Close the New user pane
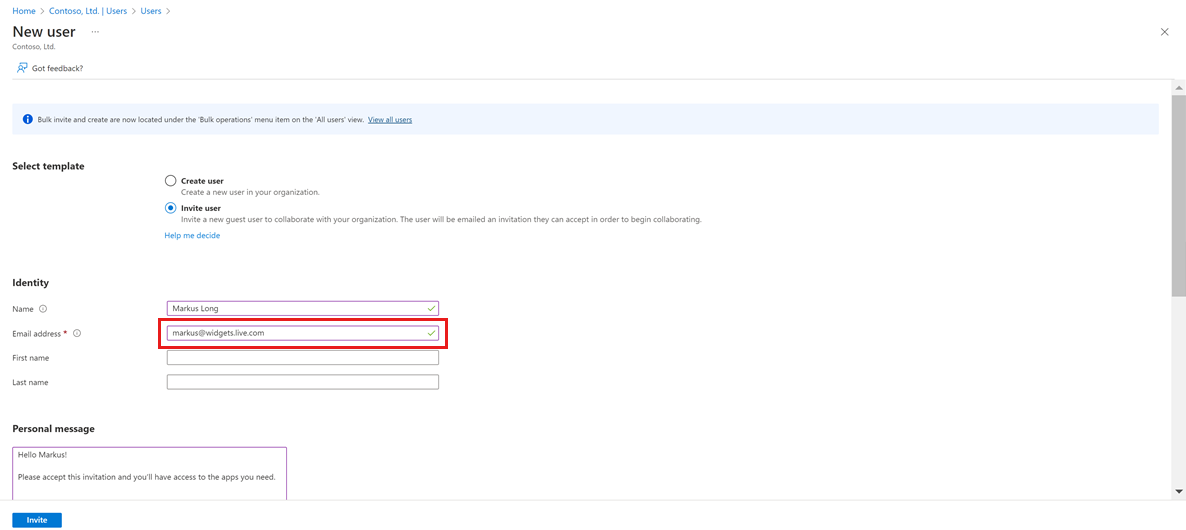 tap(1165, 32)
